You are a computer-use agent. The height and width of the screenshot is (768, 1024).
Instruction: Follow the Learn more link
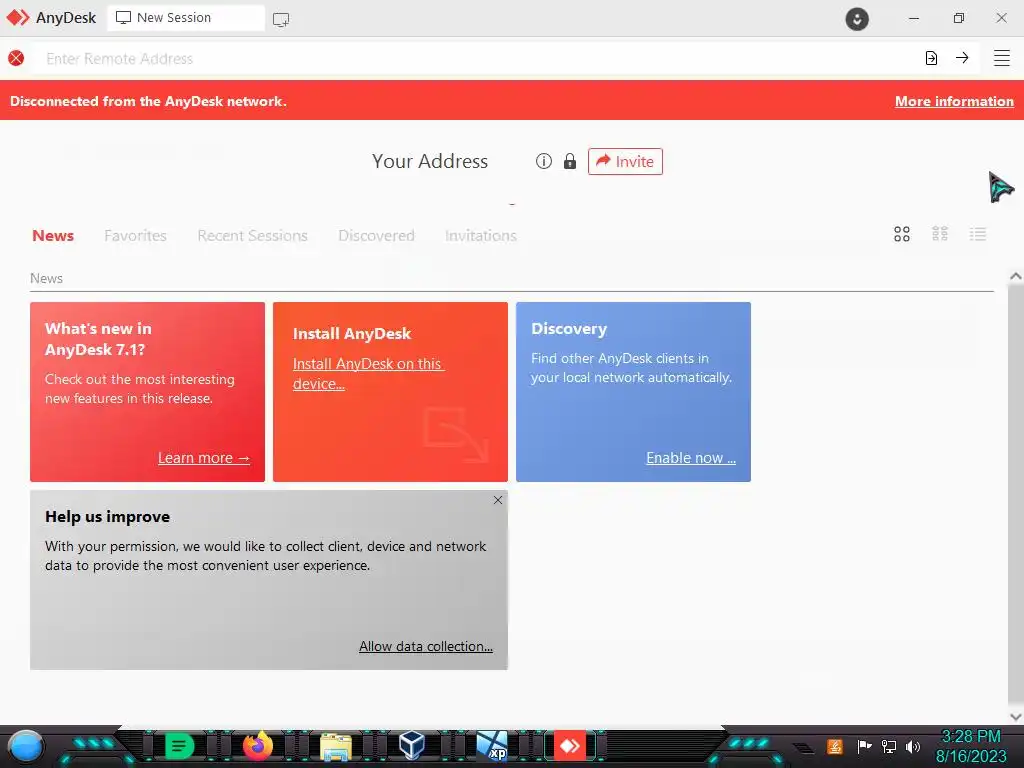(x=204, y=458)
